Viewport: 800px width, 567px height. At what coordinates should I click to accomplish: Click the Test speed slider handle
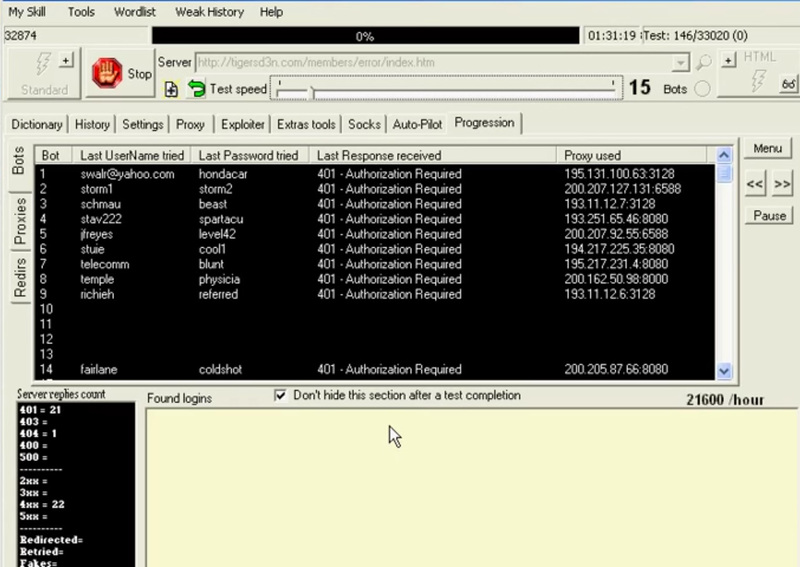(313, 92)
